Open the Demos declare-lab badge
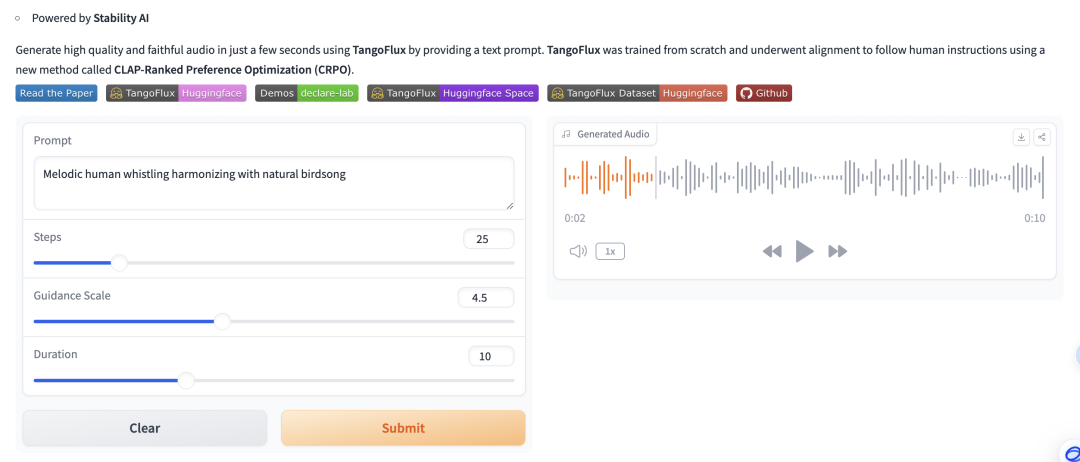 tap(307, 93)
